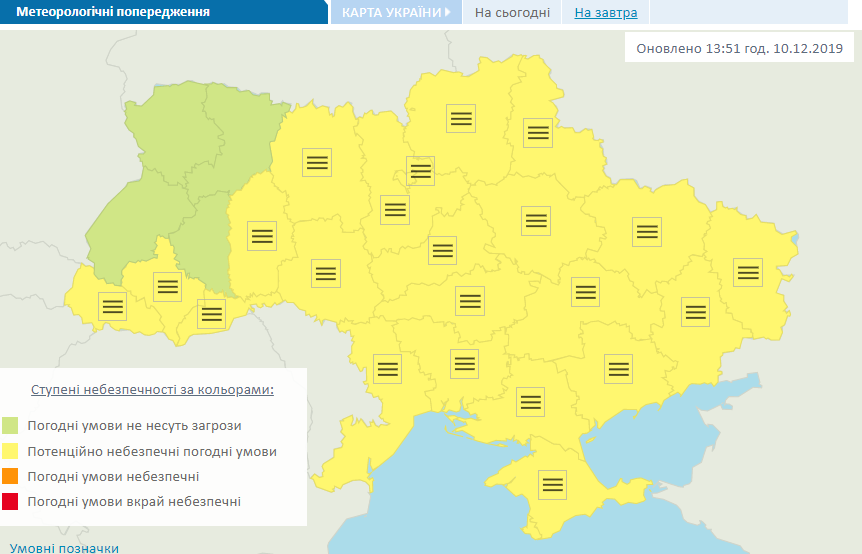
Task: Click the fog warning icon over Crimea
Action: (x=553, y=485)
